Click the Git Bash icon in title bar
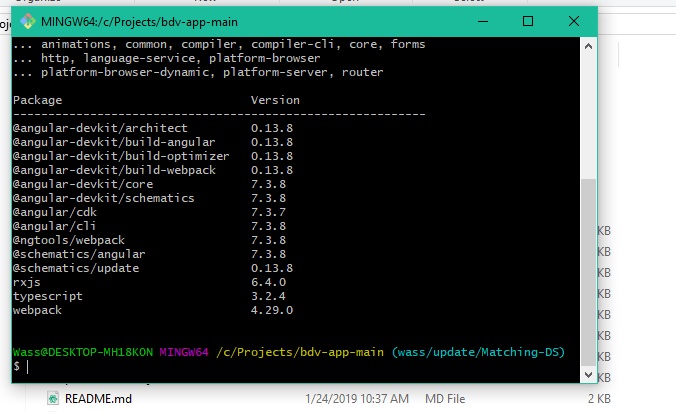The height and width of the screenshot is (412, 676). coord(28,21)
